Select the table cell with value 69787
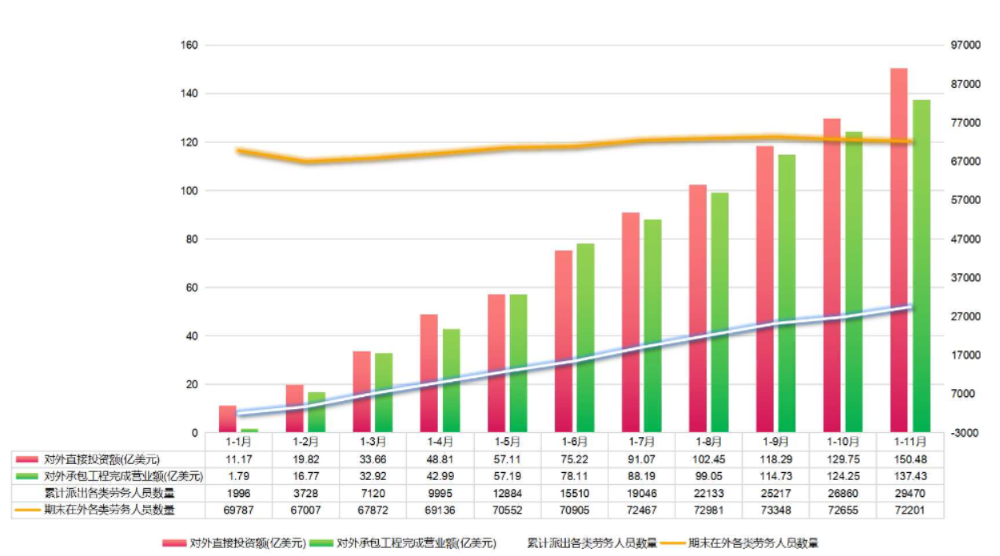This screenshot has height=556, width=1000. coord(237,509)
